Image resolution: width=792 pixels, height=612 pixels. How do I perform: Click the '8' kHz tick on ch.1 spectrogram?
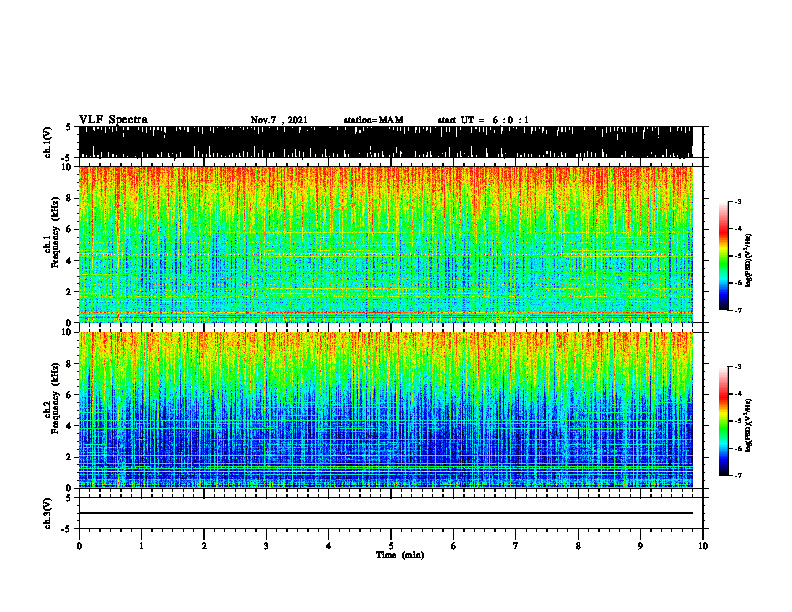70,198
